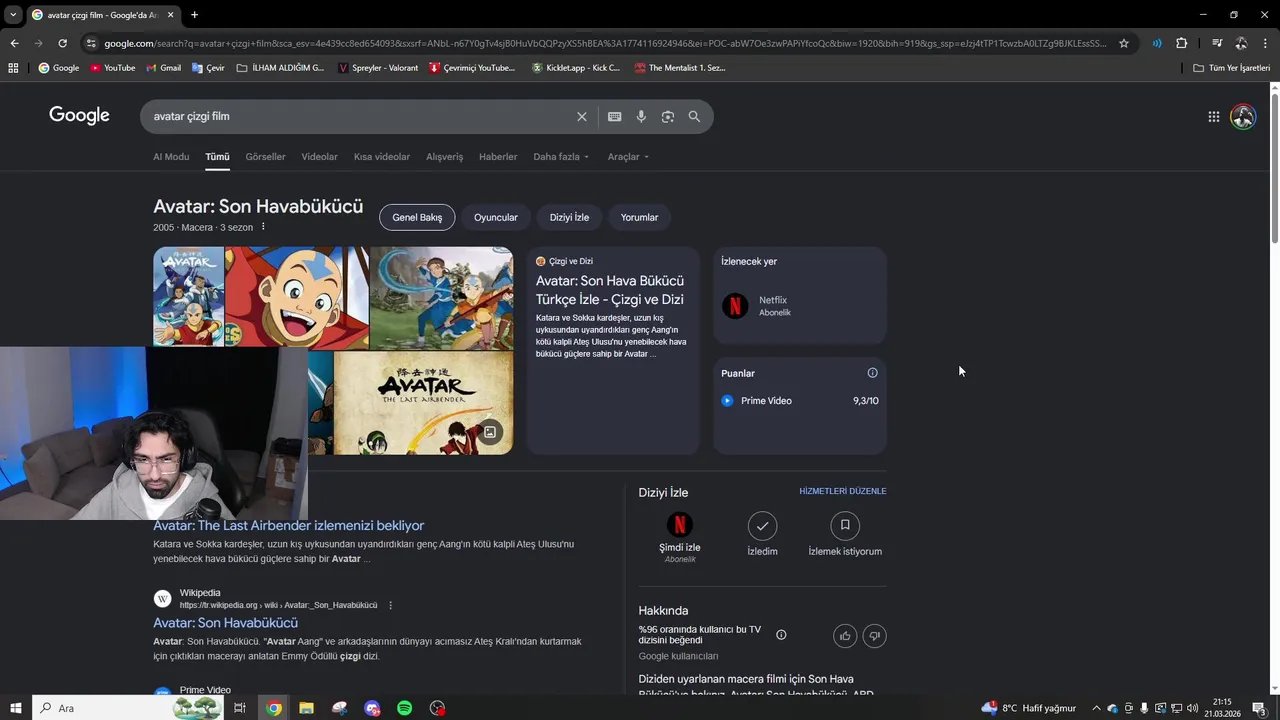
Task: Mark the series as İzledim
Action: pyautogui.click(x=762, y=535)
